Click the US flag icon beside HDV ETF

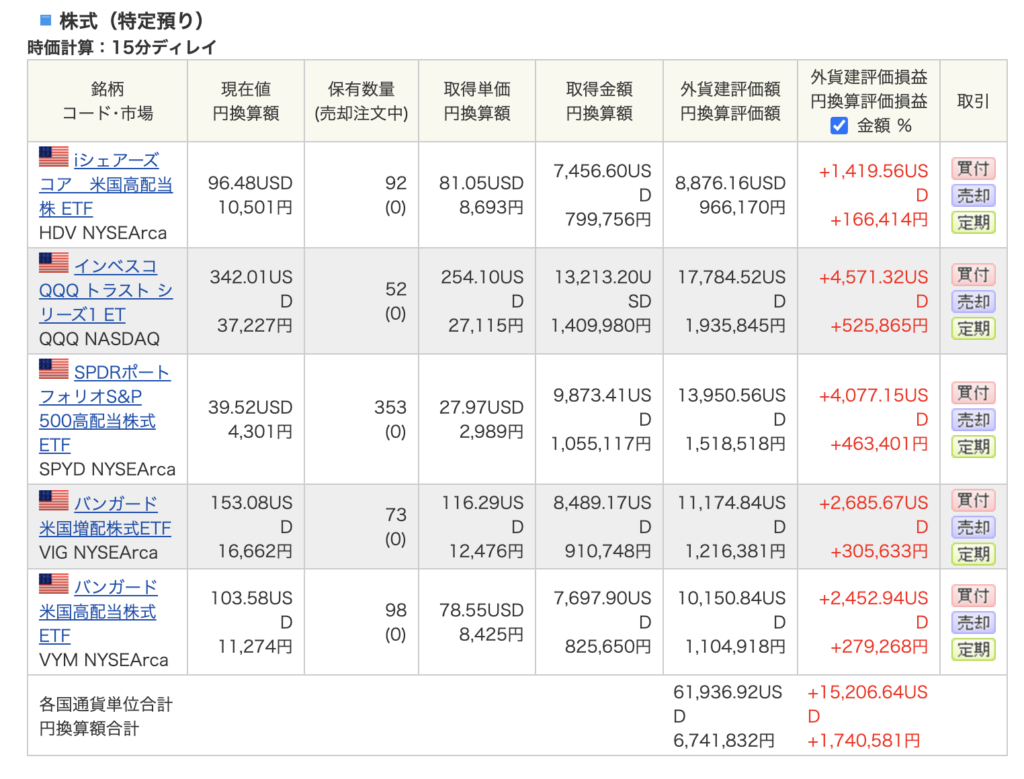tap(54, 157)
